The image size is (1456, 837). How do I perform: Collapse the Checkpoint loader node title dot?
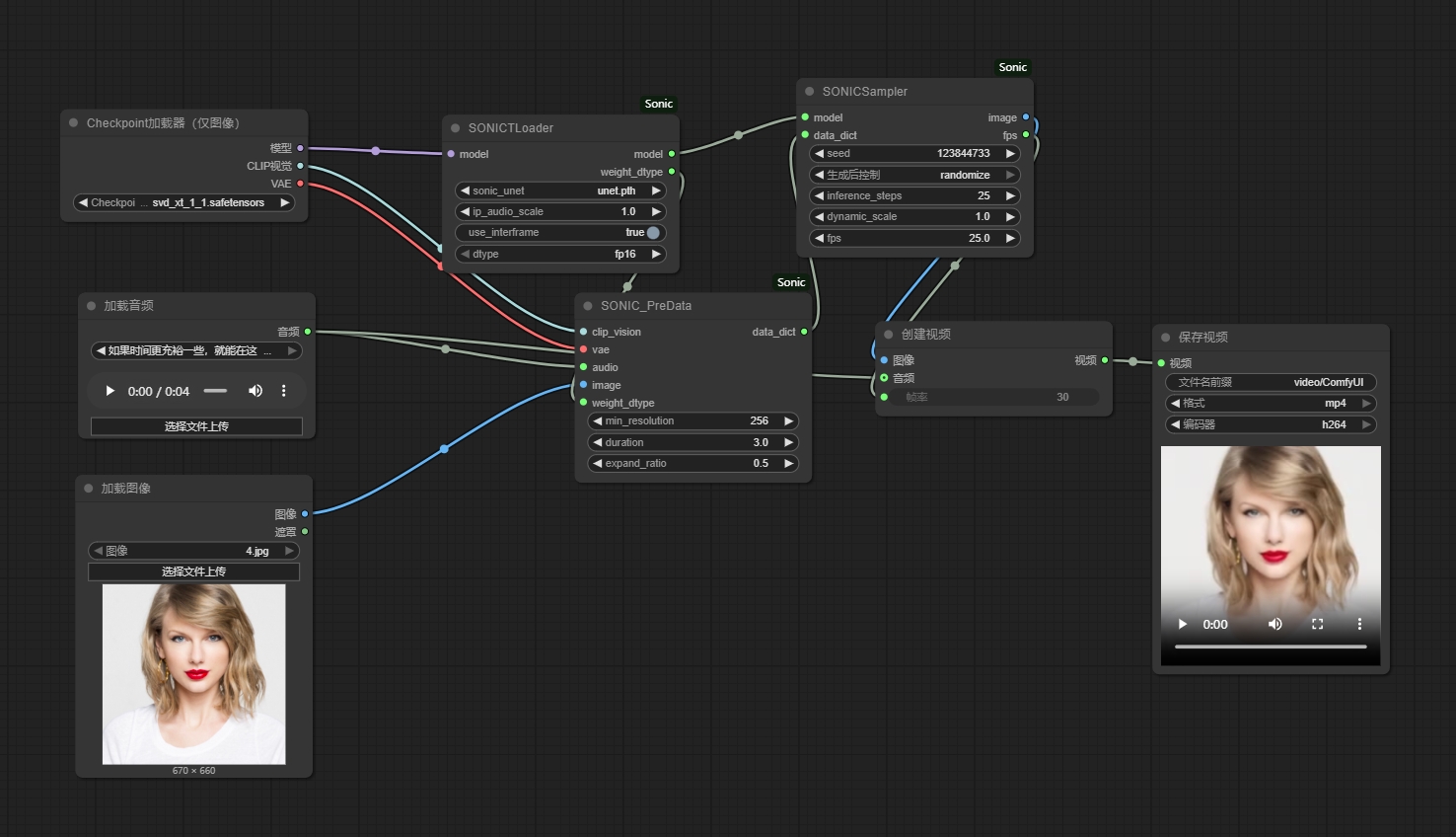tap(74, 123)
